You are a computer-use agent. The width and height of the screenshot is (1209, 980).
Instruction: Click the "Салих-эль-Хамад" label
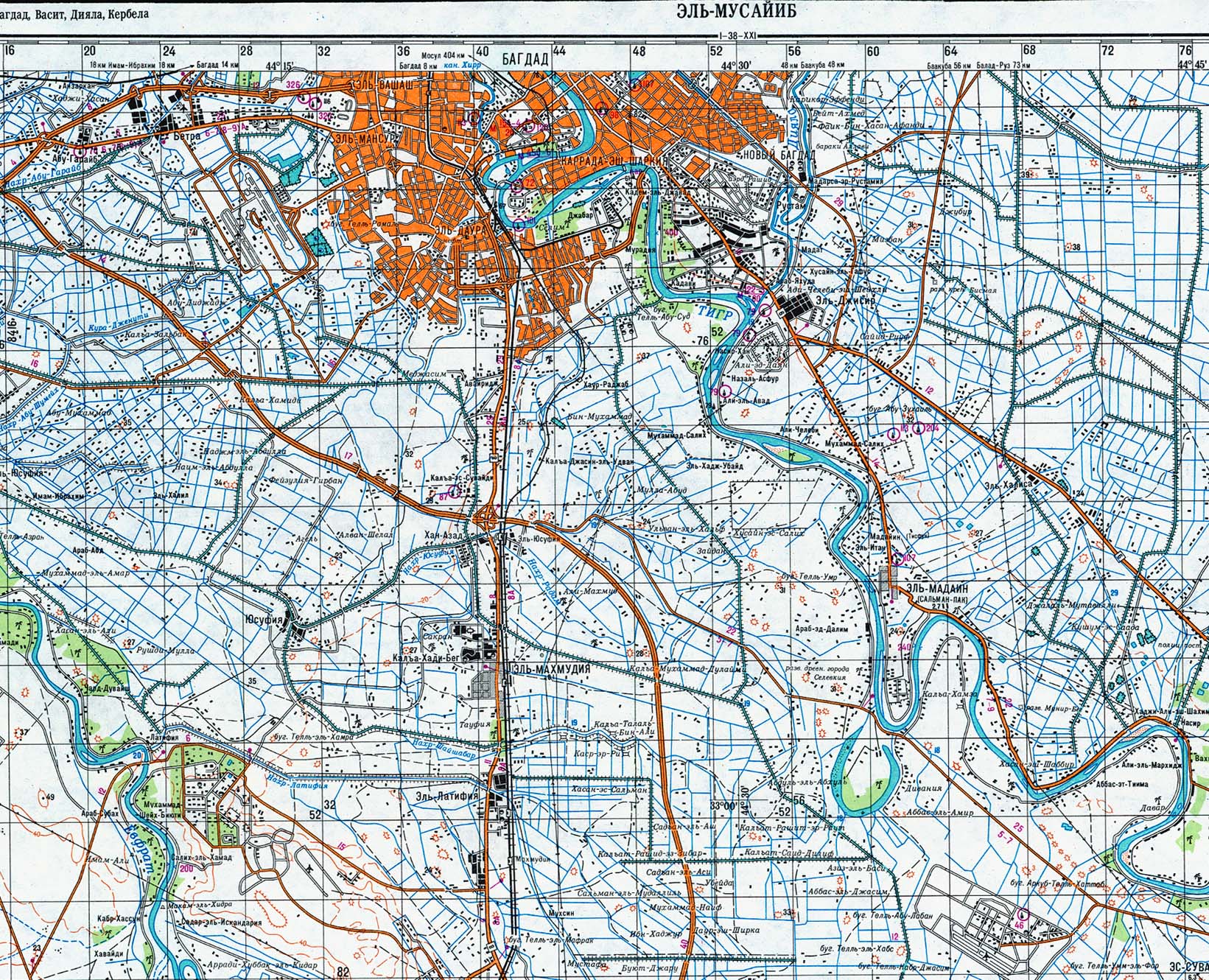point(202,858)
